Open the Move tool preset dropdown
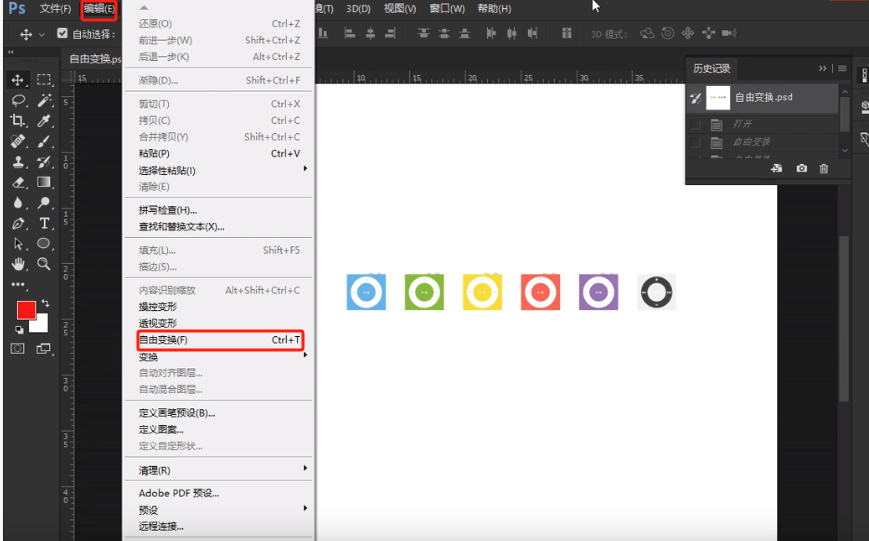This screenshot has width=869, height=541. point(42,34)
